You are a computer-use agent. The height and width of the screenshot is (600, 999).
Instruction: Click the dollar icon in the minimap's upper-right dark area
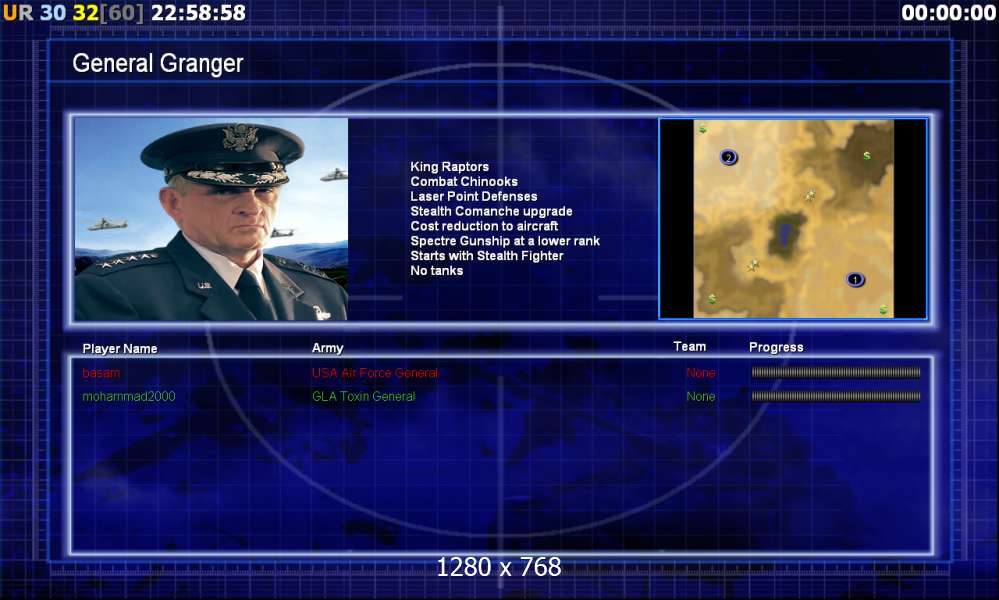866,155
